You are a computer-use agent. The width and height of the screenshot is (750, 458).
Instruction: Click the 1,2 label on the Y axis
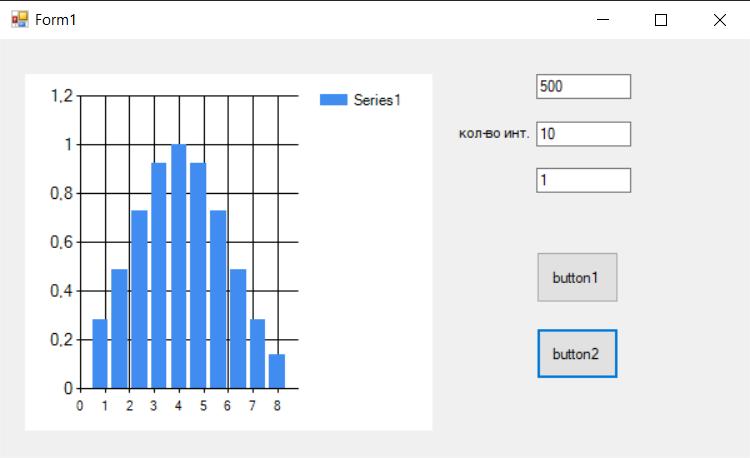[62, 96]
